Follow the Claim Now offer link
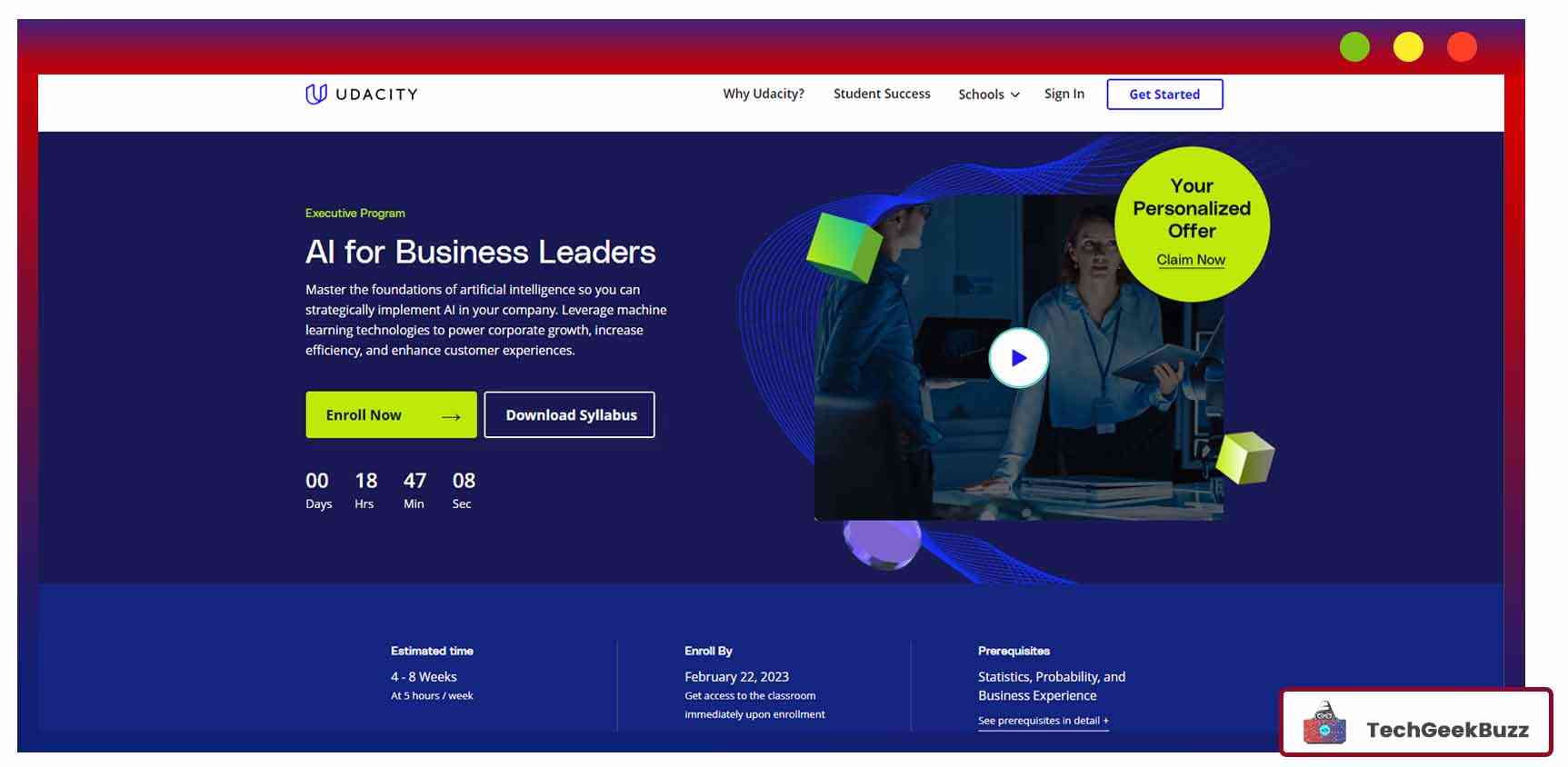 tap(1190, 260)
